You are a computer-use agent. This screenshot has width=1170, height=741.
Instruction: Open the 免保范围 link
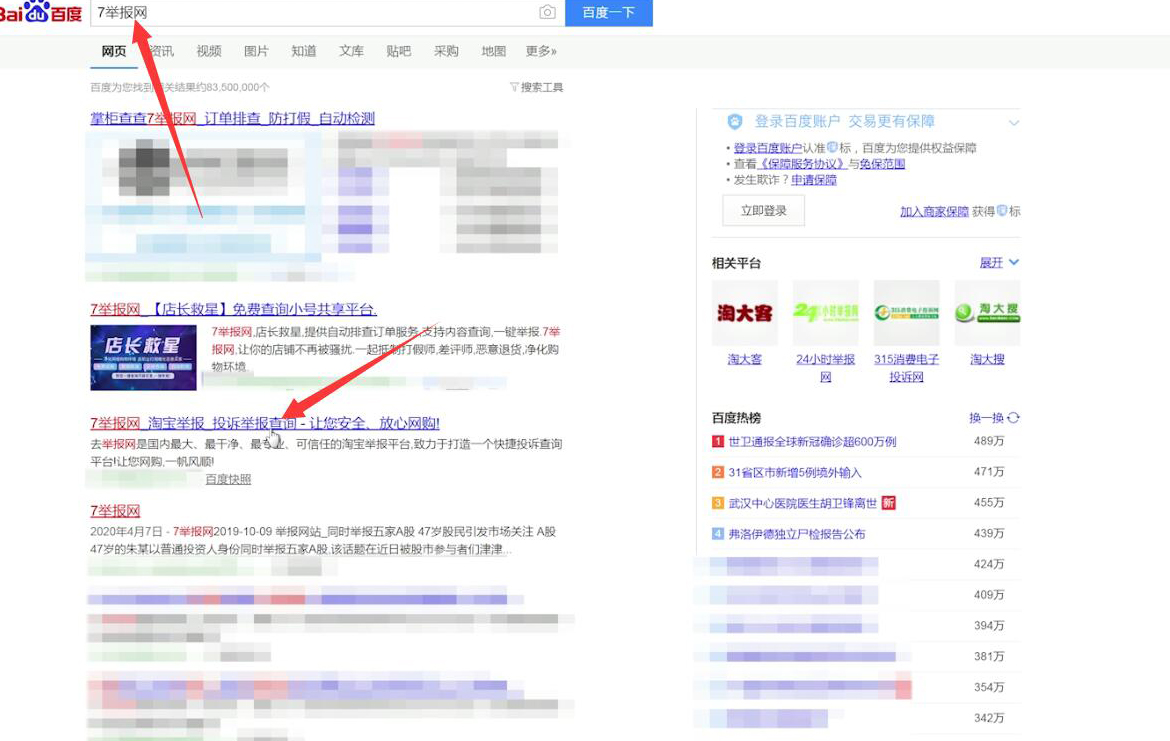coord(882,163)
